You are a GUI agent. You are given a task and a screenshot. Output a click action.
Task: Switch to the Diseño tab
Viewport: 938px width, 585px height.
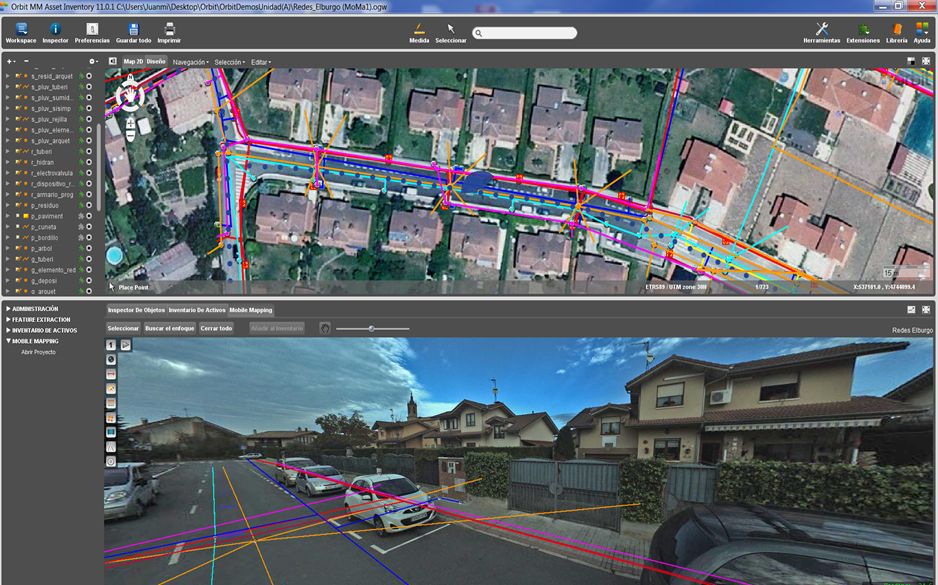point(156,62)
